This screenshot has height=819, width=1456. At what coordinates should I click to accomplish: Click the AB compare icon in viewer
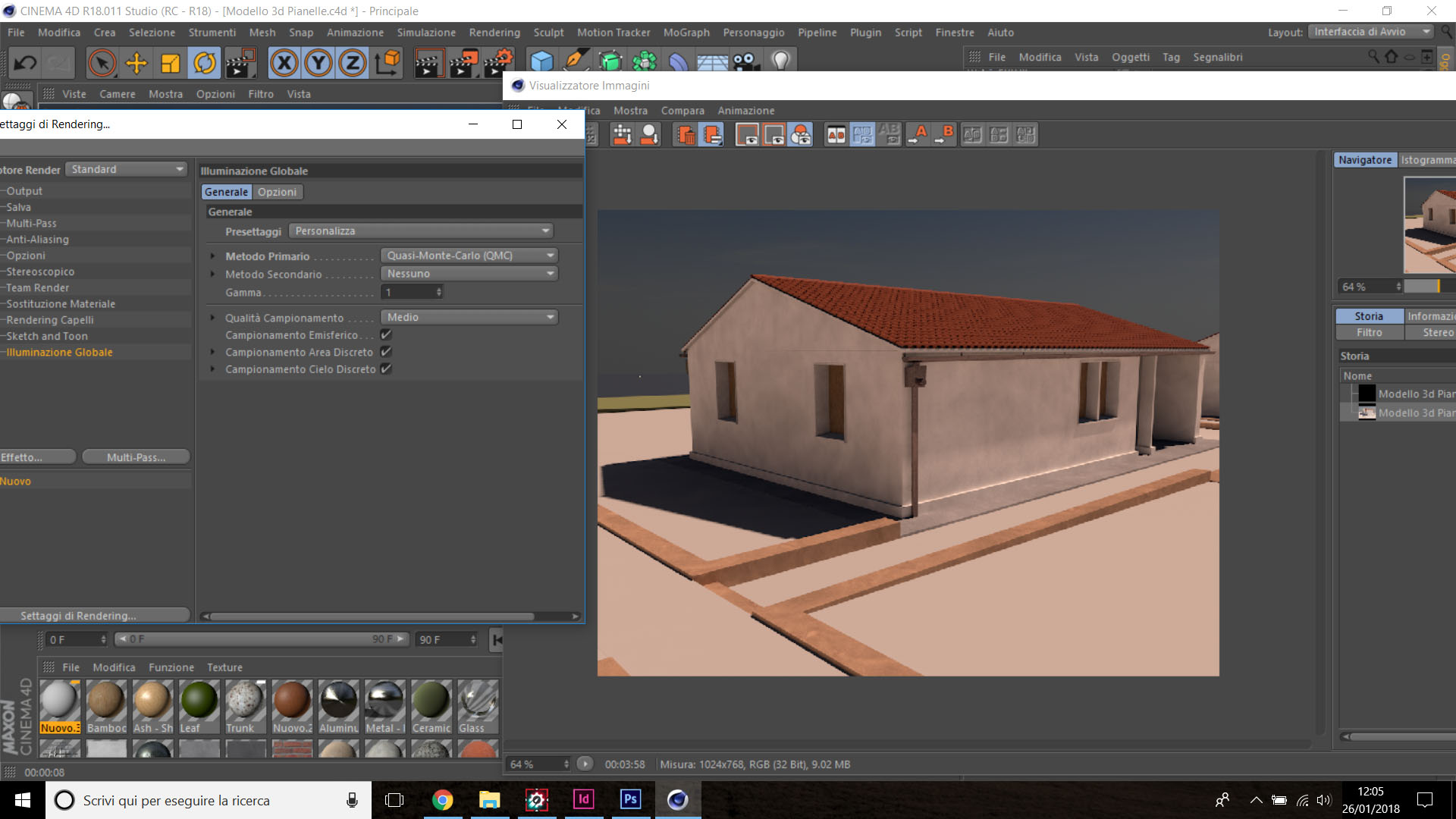(836, 135)
